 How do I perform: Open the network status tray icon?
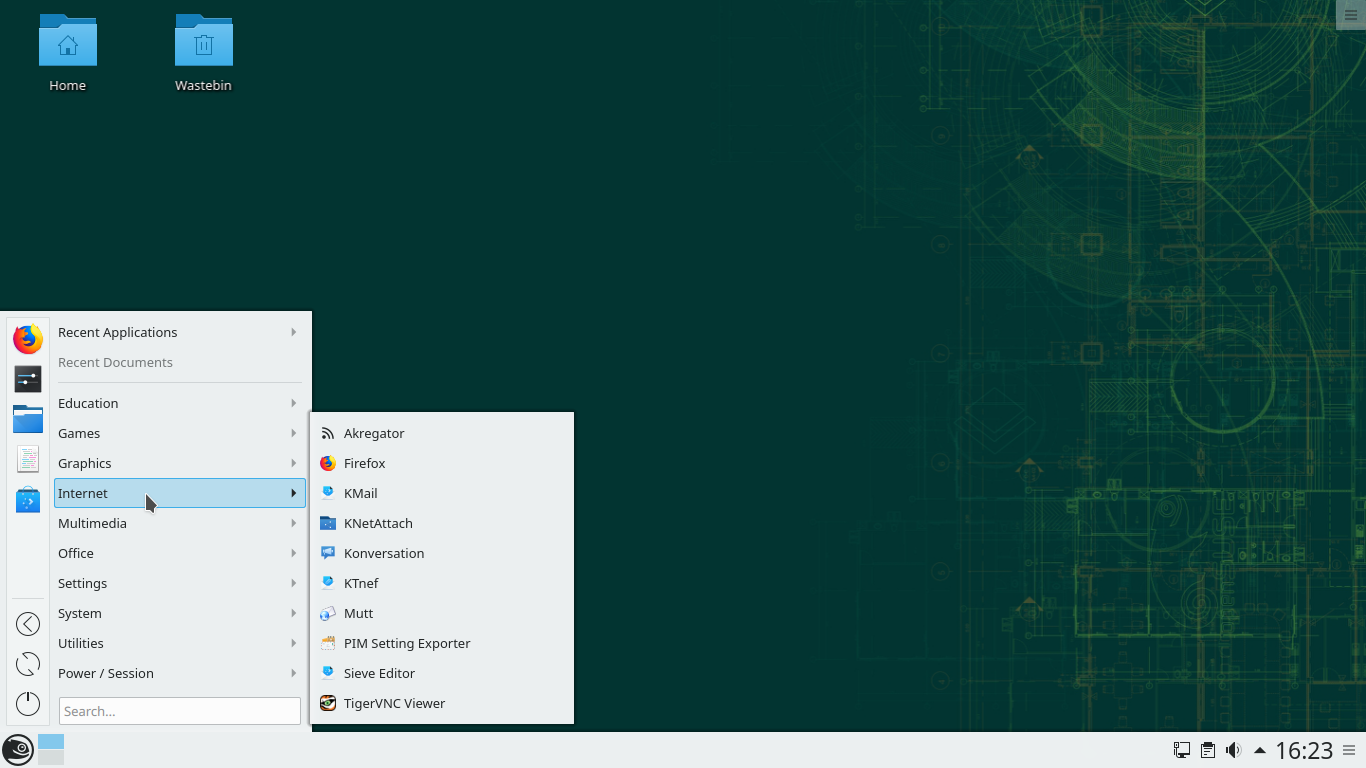pyautogui.click(x=1181, y=749)
